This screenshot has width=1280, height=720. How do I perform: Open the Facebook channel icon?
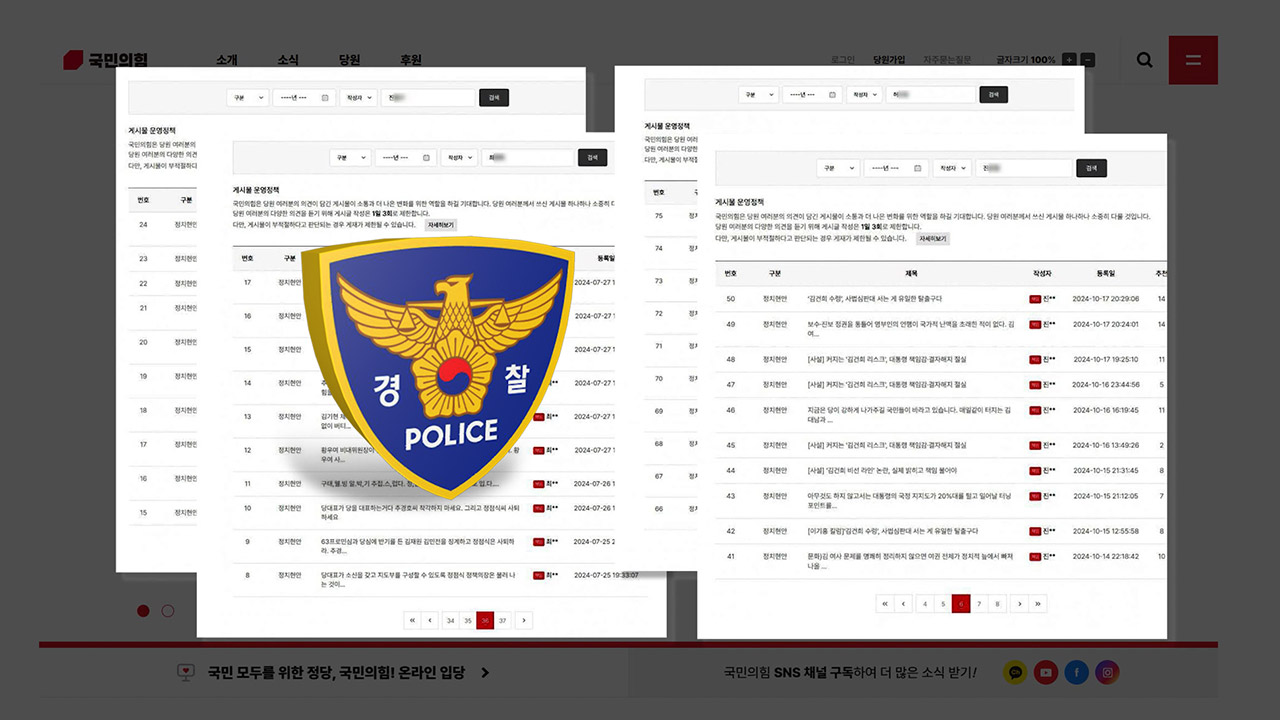pyautogui.click(x=1076, y=672)
